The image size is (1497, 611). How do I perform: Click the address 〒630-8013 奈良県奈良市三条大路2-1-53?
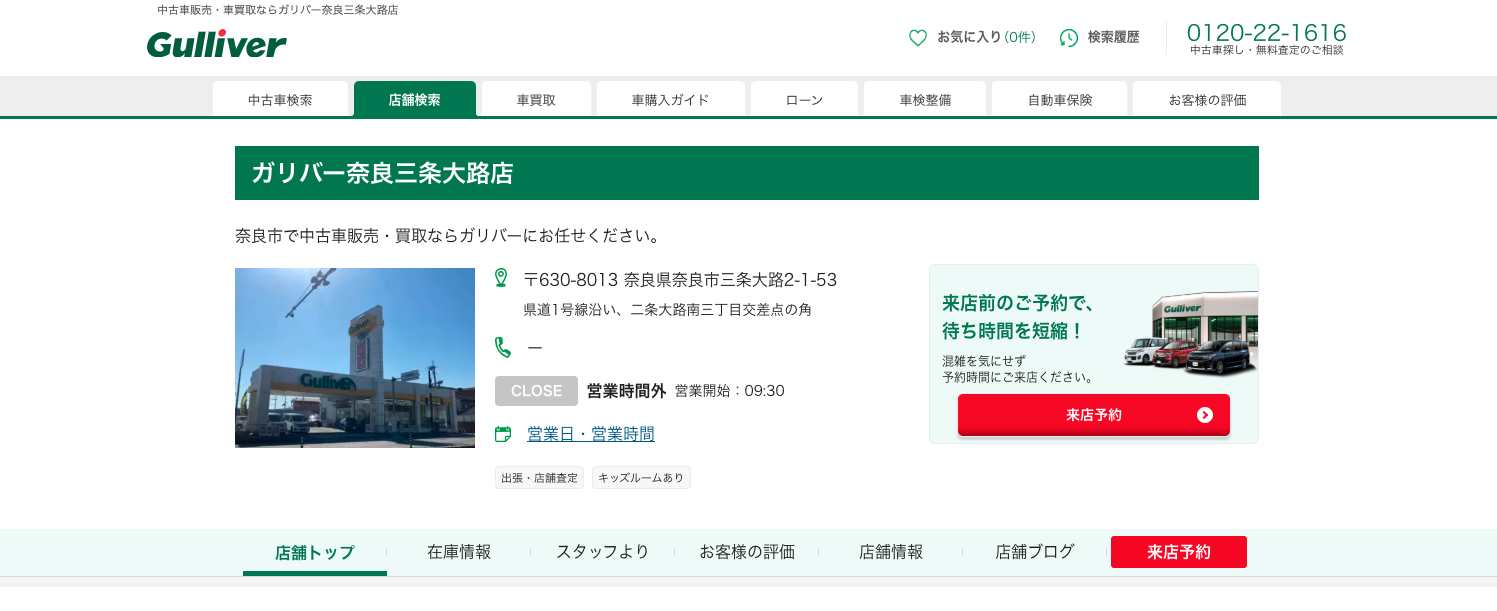680,280
